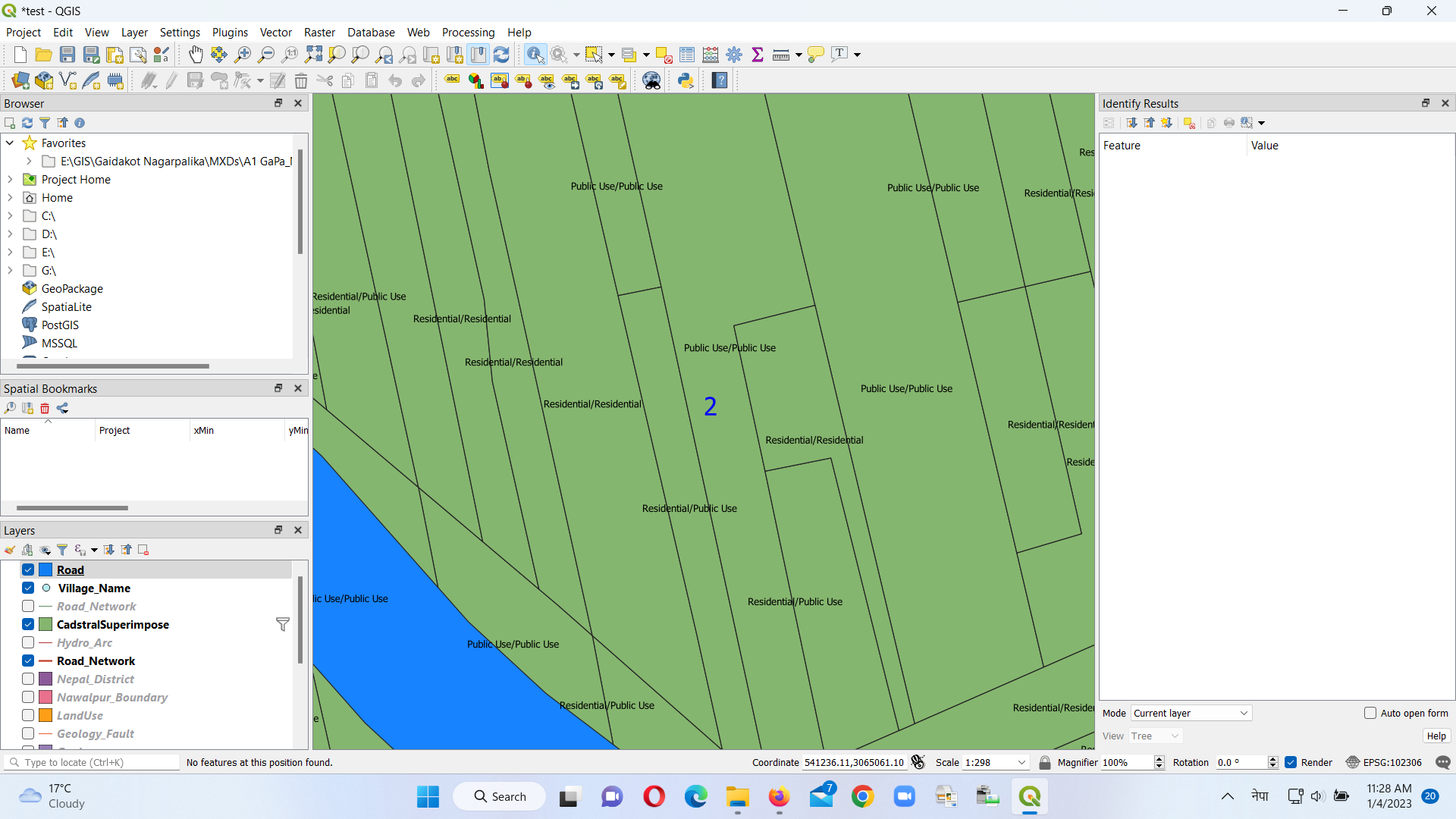Open the Raster menu

pyautogui.click(x=319, y=32)
